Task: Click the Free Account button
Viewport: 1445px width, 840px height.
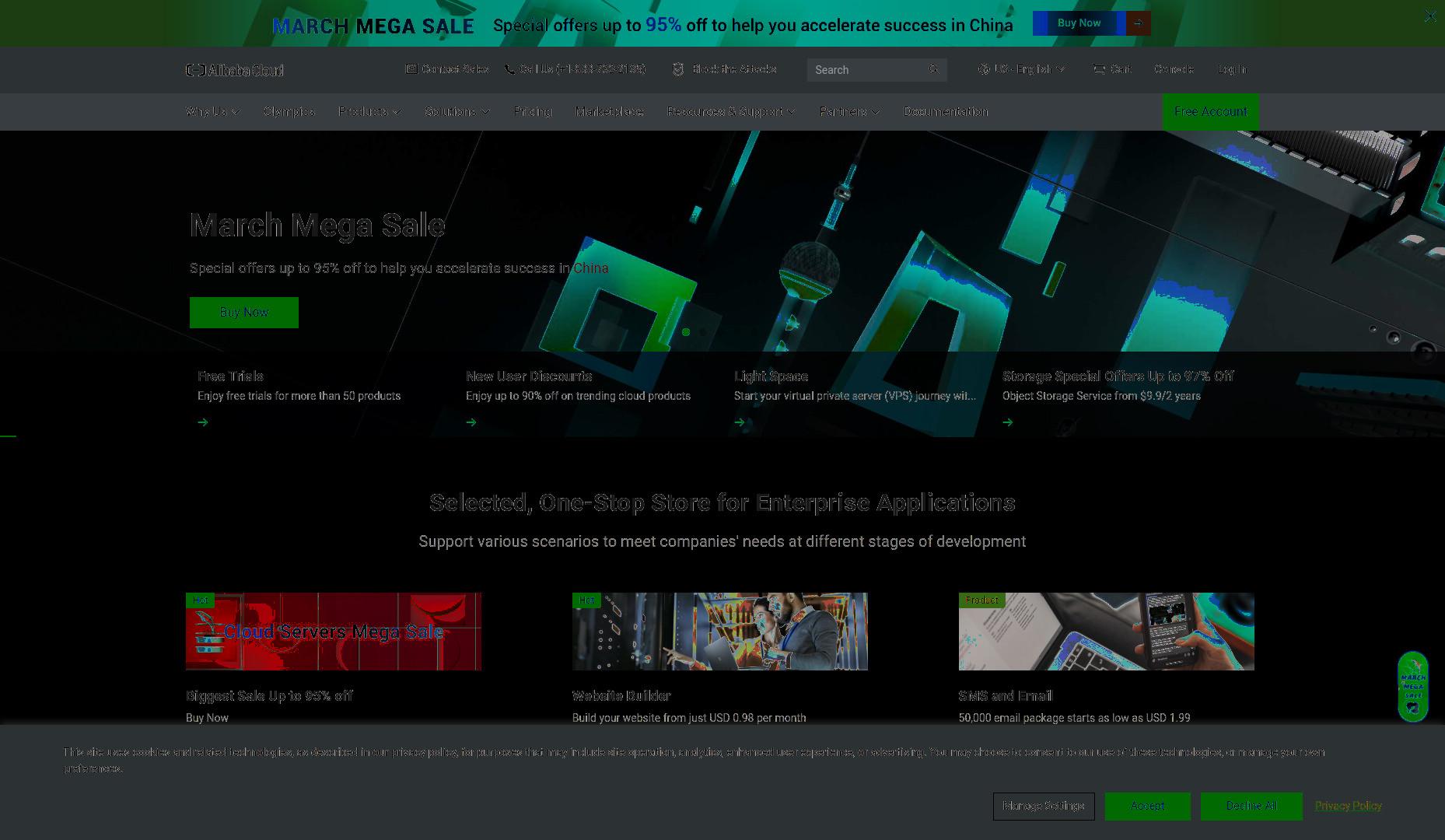Action: 1211,111
